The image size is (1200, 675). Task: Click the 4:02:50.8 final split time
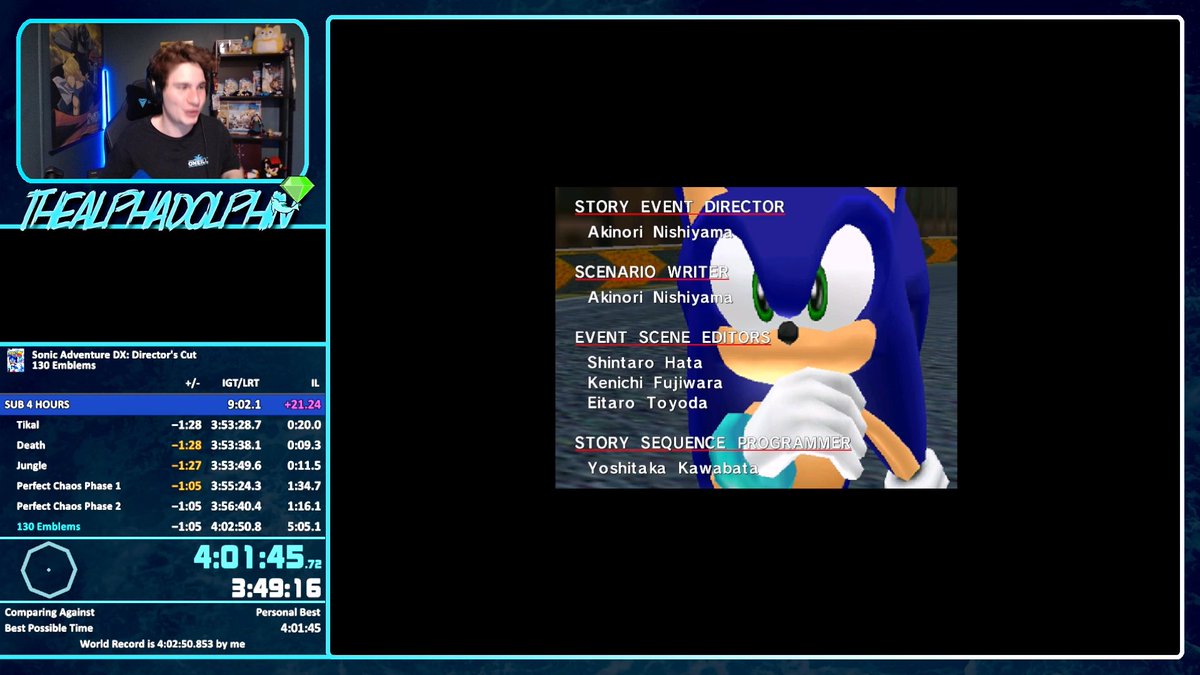point(236,526)
